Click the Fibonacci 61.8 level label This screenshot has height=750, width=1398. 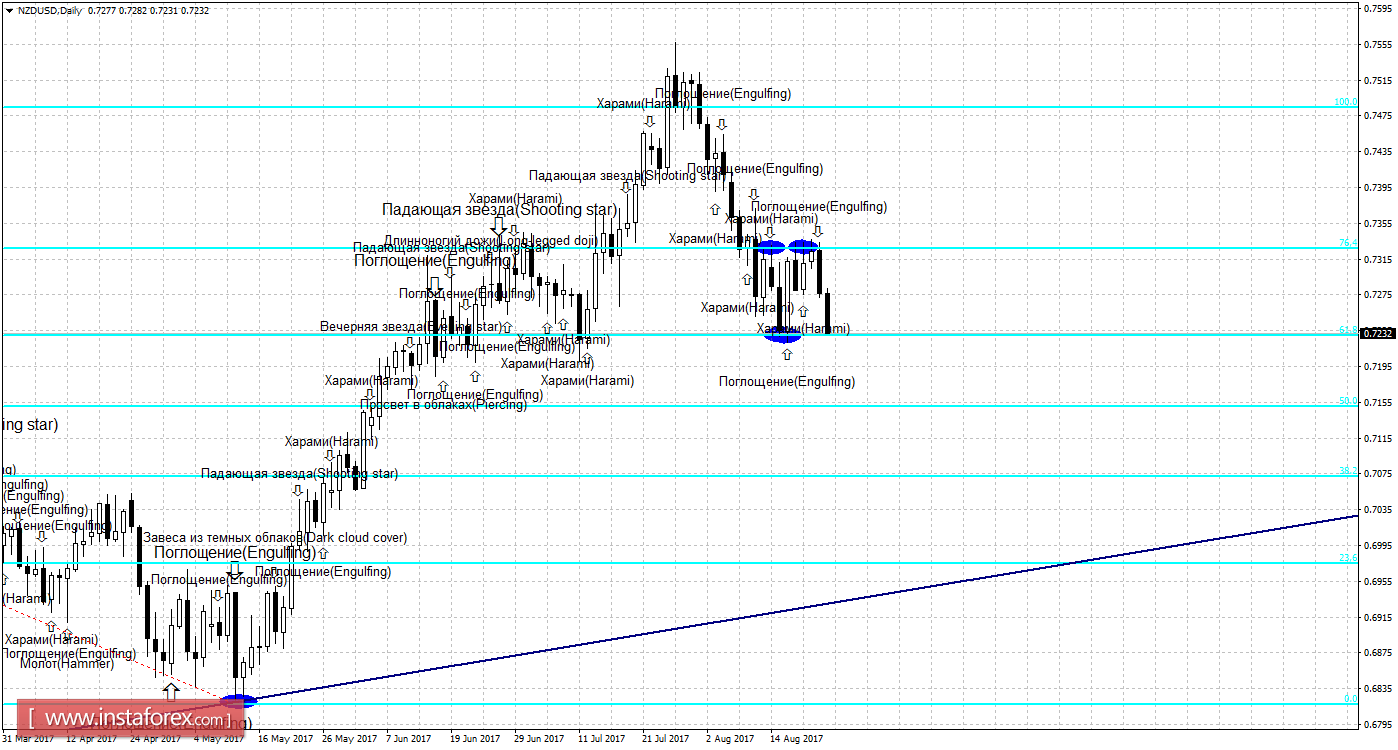(x=1347, y=329)
